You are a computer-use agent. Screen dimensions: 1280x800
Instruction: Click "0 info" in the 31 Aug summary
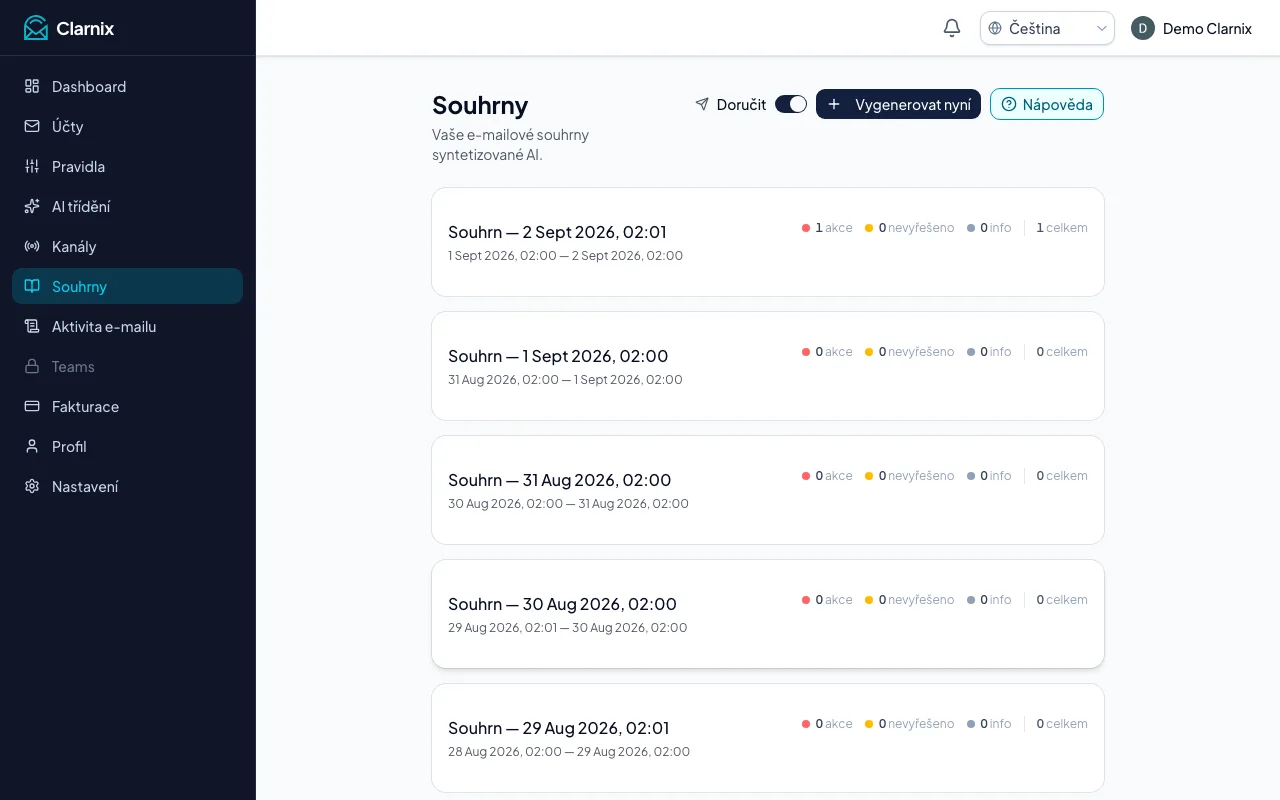(x=989, y=476)
